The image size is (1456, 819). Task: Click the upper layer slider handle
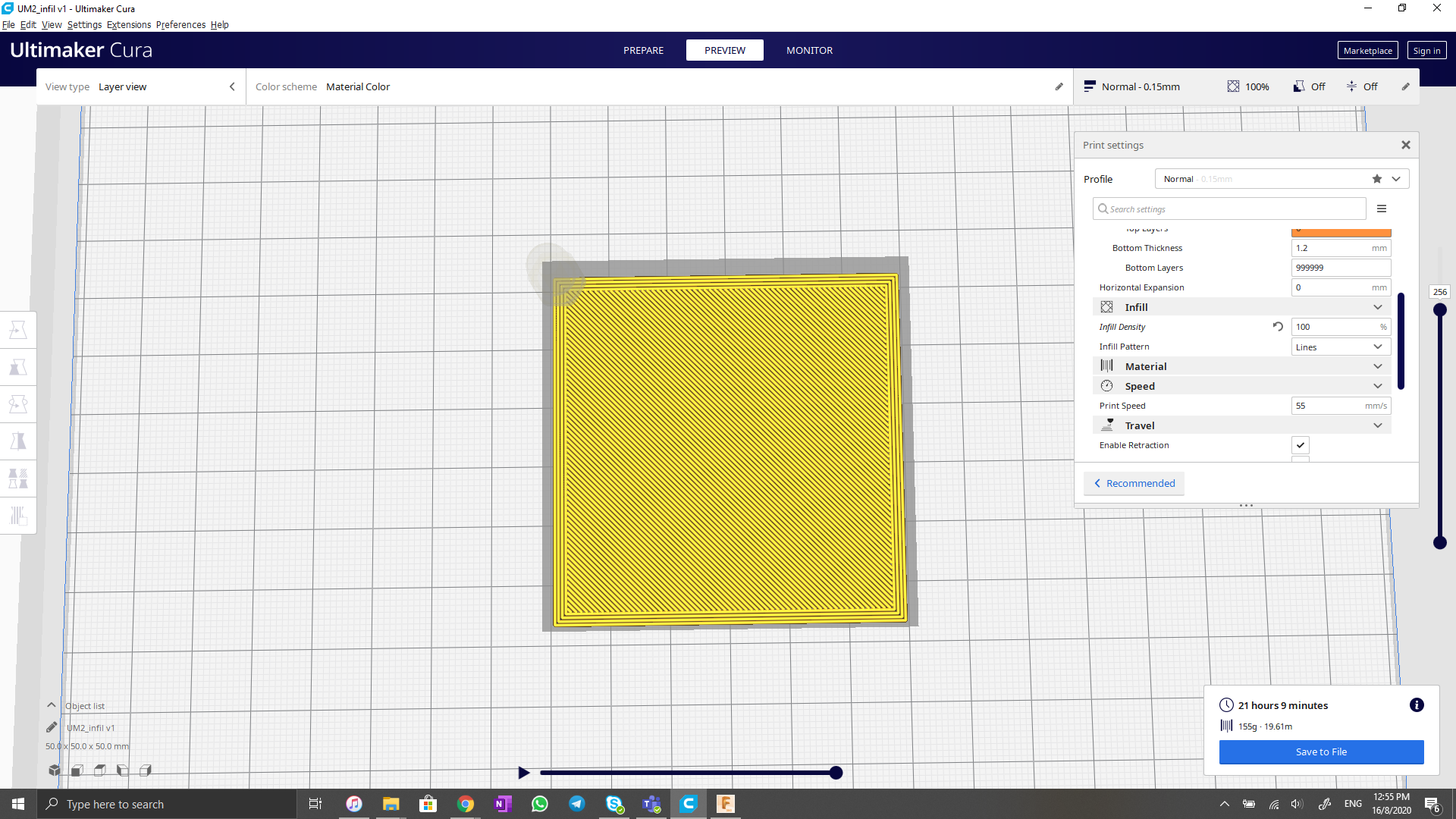1440,310
